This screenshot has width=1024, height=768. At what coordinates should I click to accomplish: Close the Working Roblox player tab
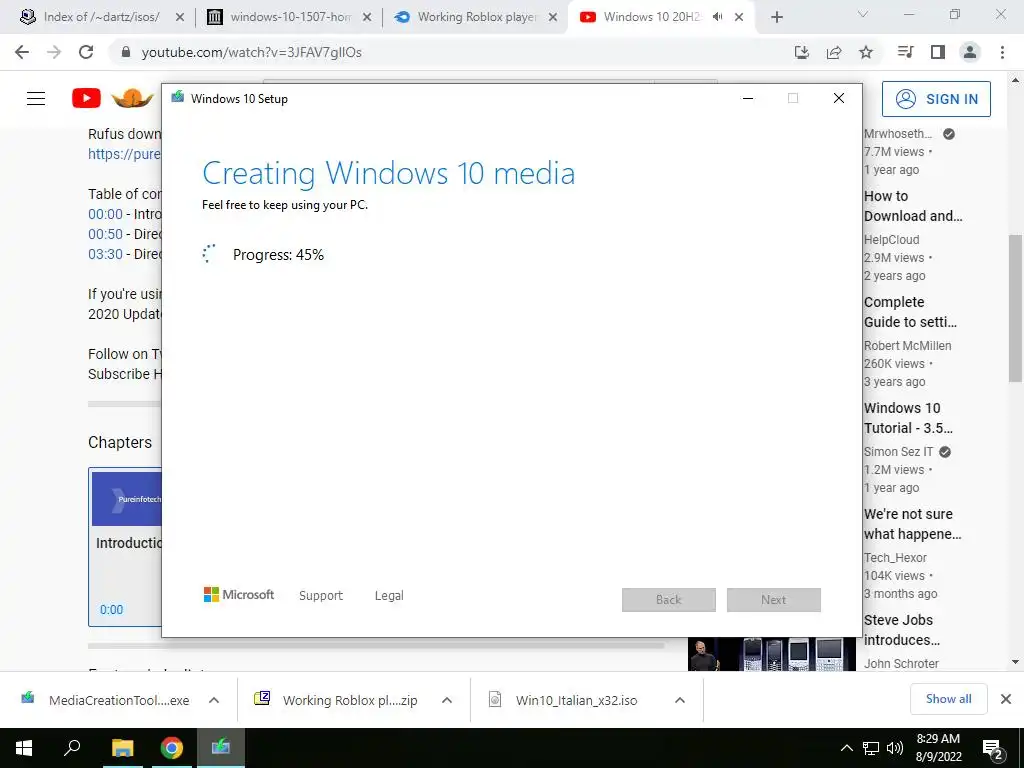click(x=553, y=18)
